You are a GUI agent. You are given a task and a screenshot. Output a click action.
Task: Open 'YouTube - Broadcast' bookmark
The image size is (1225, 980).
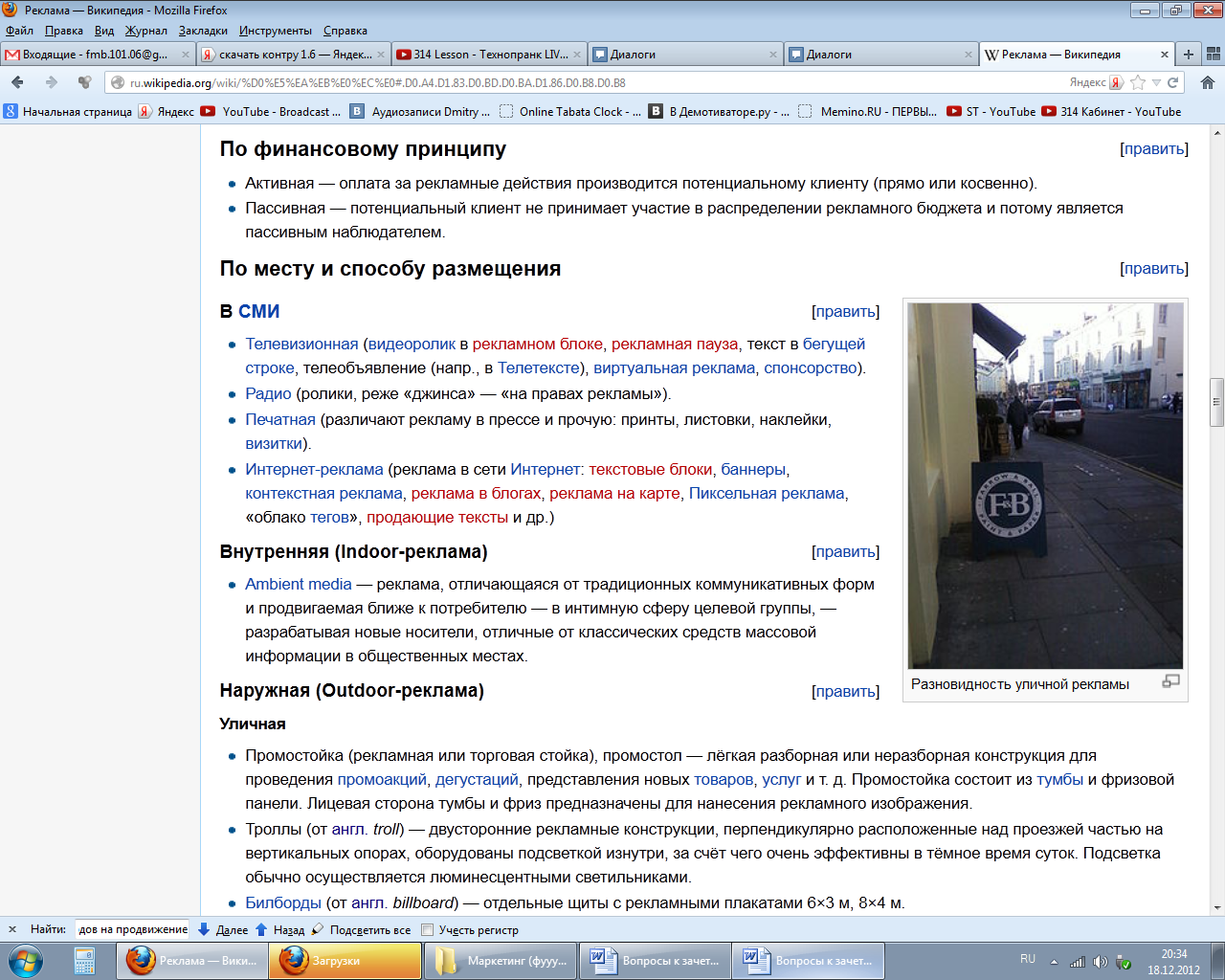point(271,112)
